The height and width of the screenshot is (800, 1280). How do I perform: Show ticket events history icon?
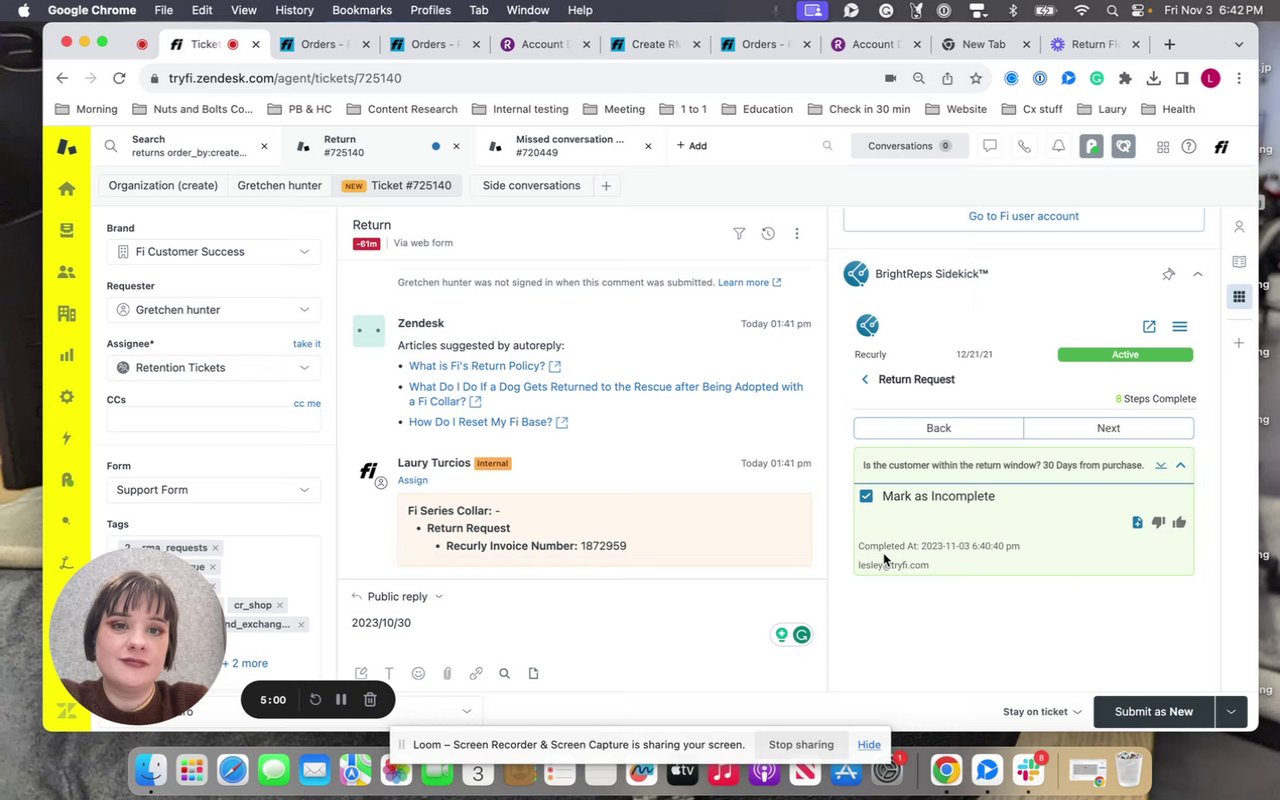(x=768, y=234)
